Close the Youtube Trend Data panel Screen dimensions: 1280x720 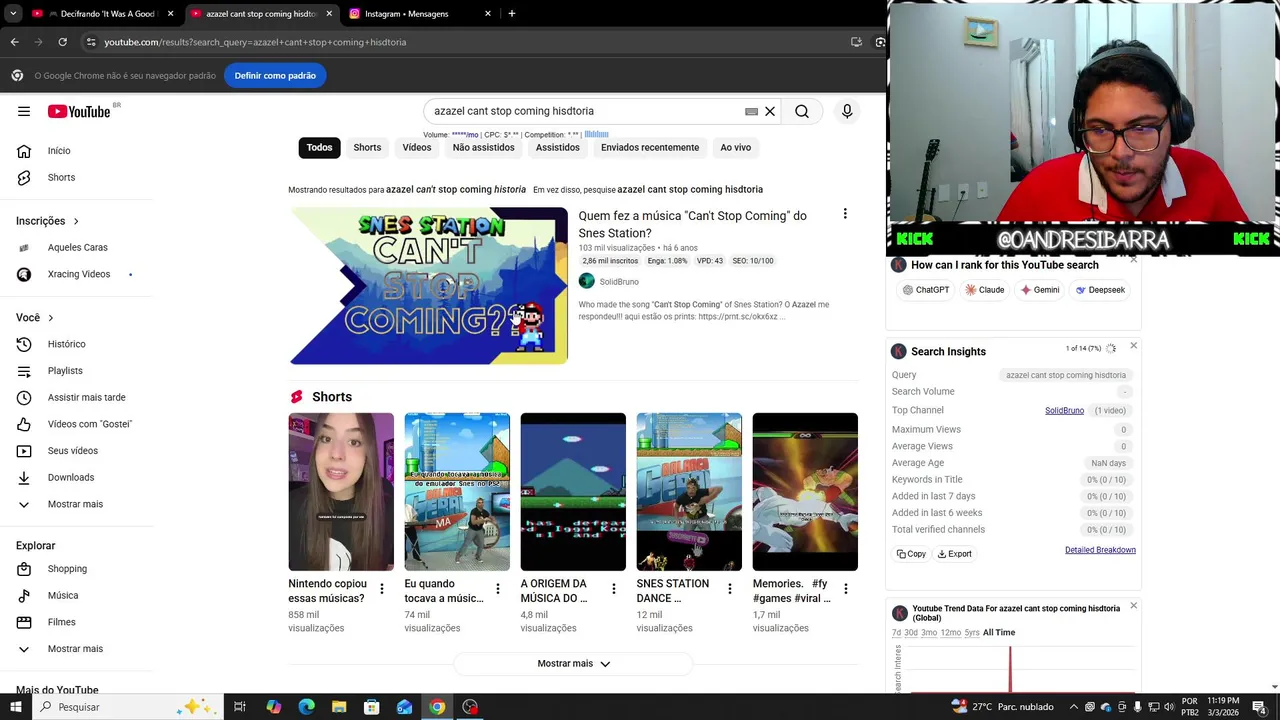click(1133, 606)
